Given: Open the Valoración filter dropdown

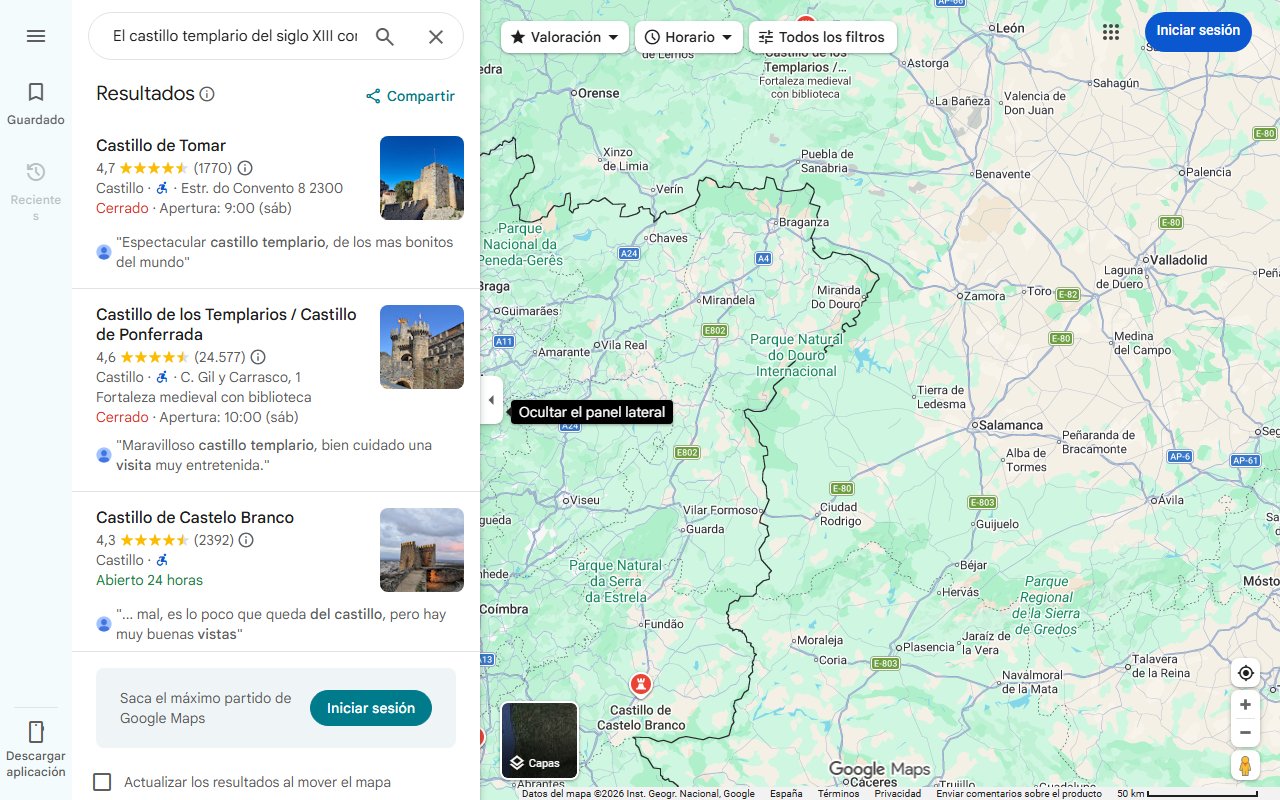Looking at the screenshot, I should tap(565, 37).
